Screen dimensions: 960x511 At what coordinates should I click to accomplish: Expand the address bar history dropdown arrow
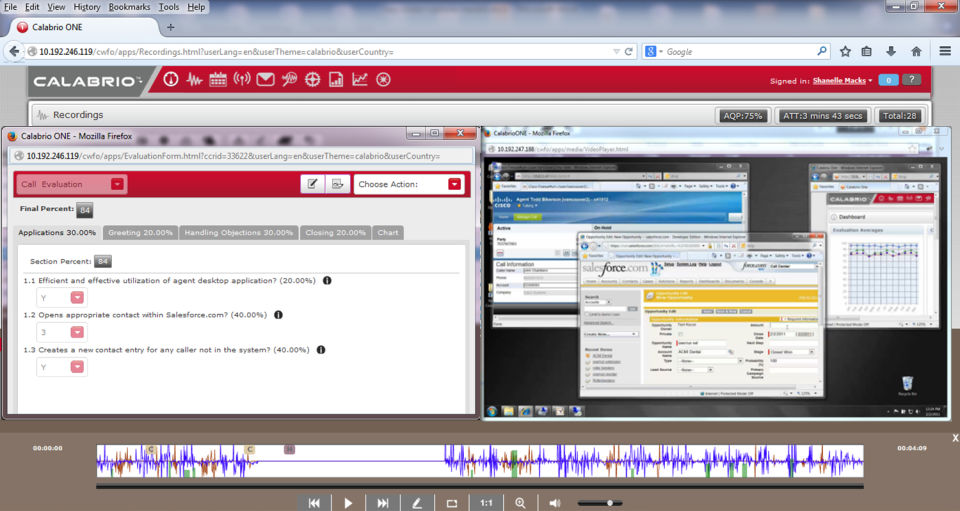616,52
